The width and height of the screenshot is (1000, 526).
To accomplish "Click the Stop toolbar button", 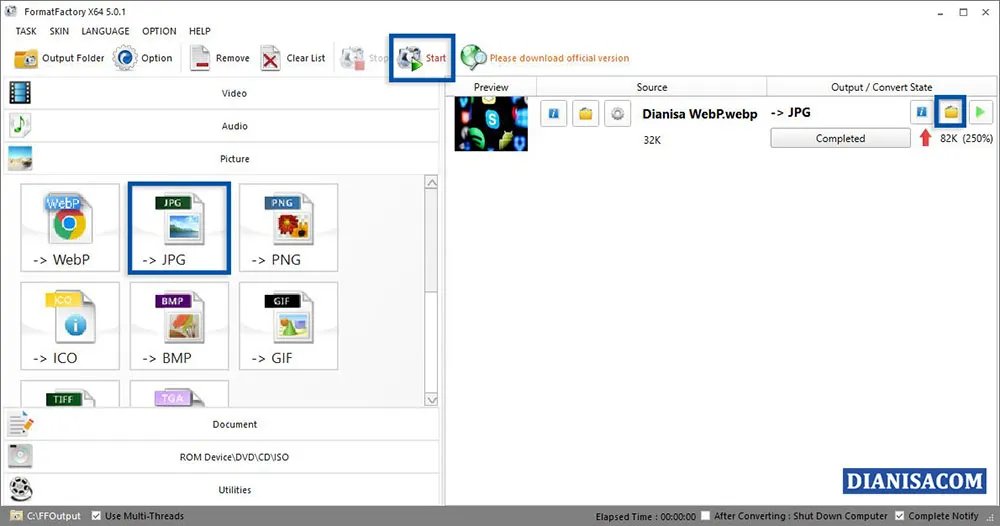I will pyautogui.click(x=364, y=58).
